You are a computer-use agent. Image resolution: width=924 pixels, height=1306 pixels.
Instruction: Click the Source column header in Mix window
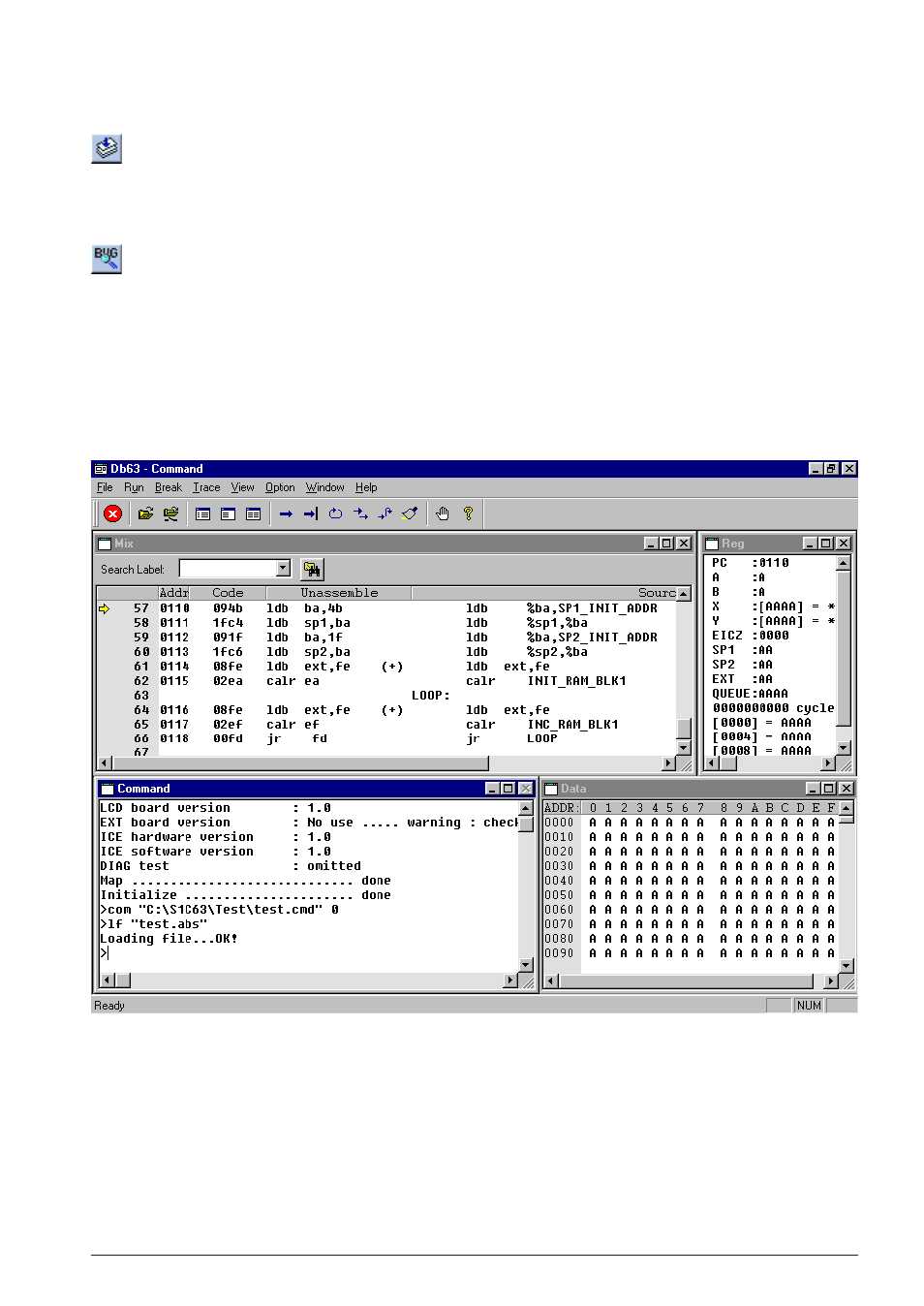point(544,593)
